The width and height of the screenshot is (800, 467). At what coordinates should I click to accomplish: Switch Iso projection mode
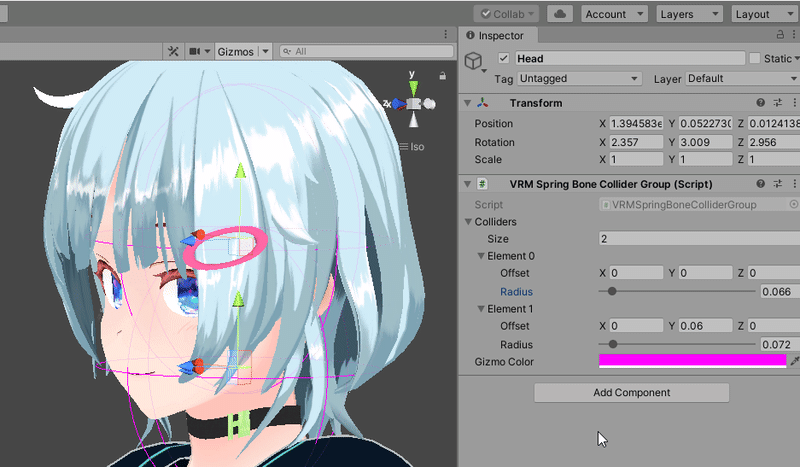pos(412,147)
